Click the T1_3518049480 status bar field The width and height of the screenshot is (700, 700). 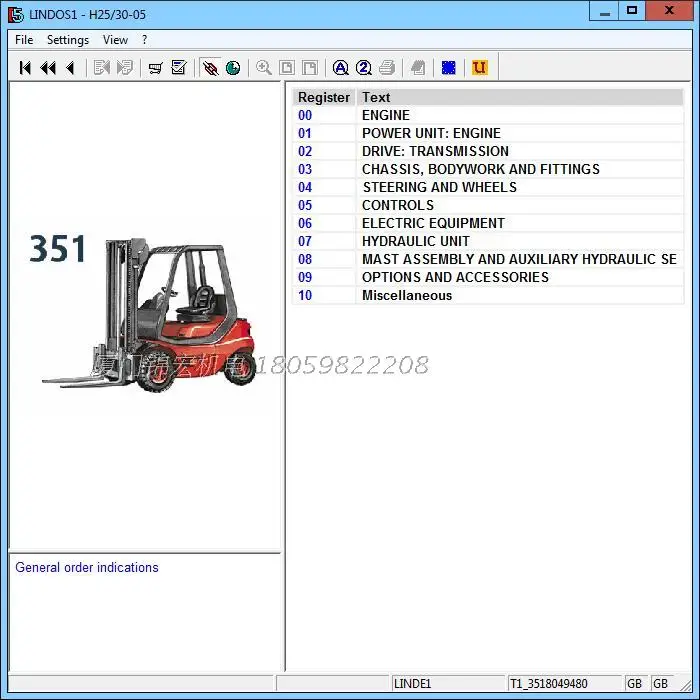(x=564, y=683)
